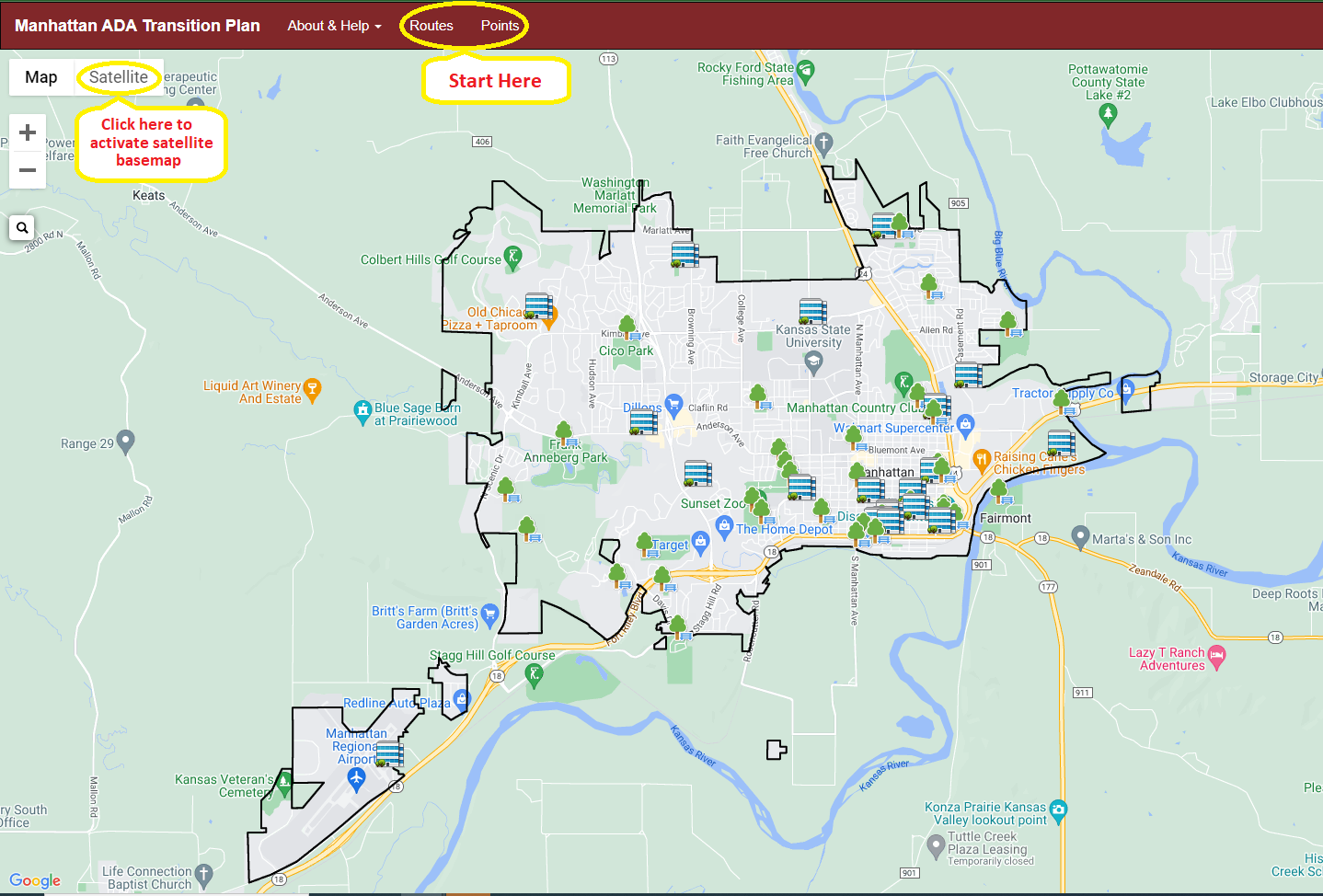Click the Fairmont place label
This screenshot has width=1323, height=896.
coord(1006,518)
